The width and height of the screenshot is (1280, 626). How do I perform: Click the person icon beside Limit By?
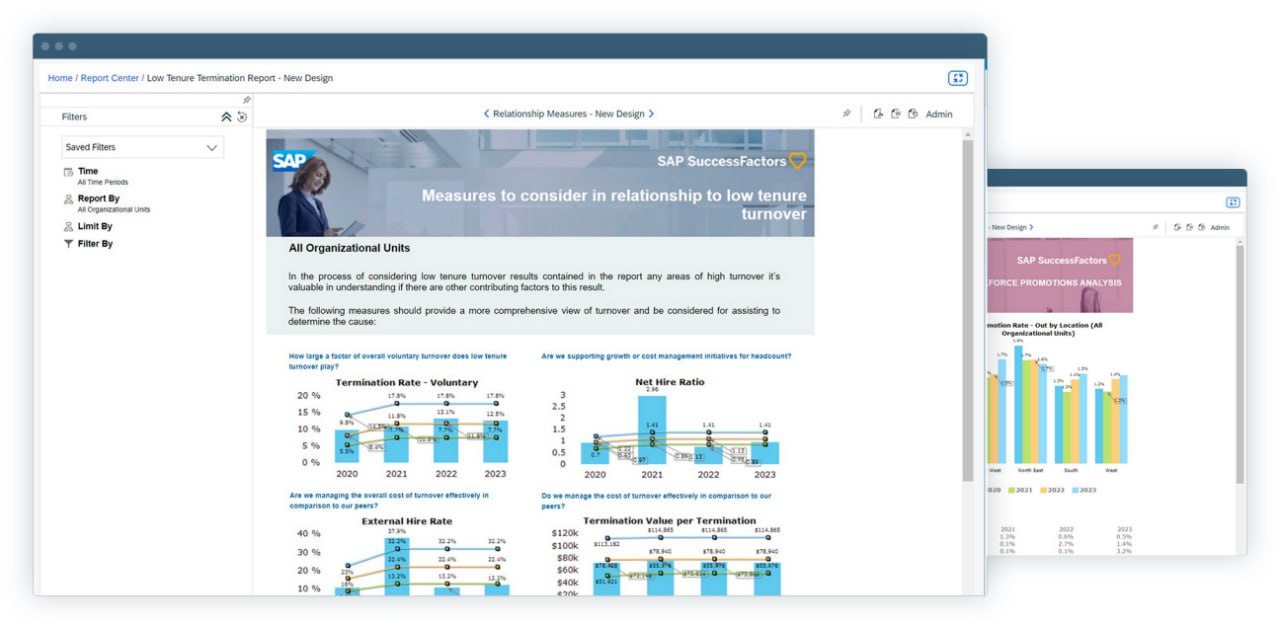[68, 227]
